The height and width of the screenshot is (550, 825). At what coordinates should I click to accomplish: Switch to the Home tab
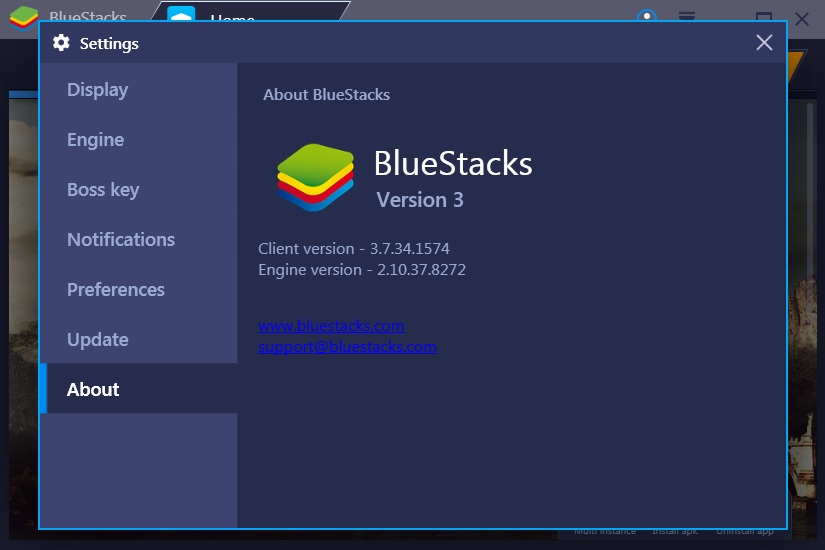click(x=232, y=19)
